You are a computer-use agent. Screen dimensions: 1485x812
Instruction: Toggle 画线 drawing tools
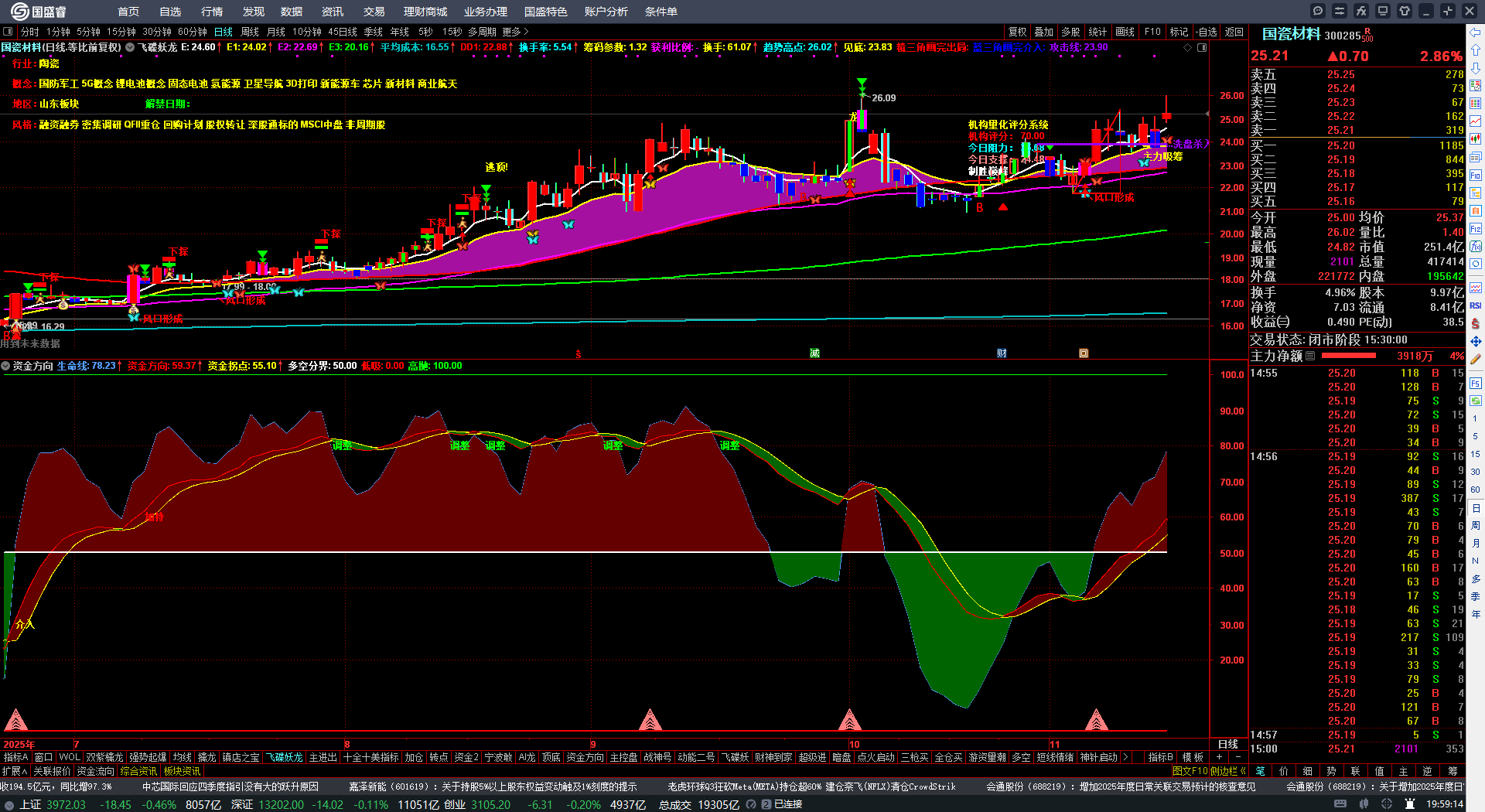[1125, 32]
